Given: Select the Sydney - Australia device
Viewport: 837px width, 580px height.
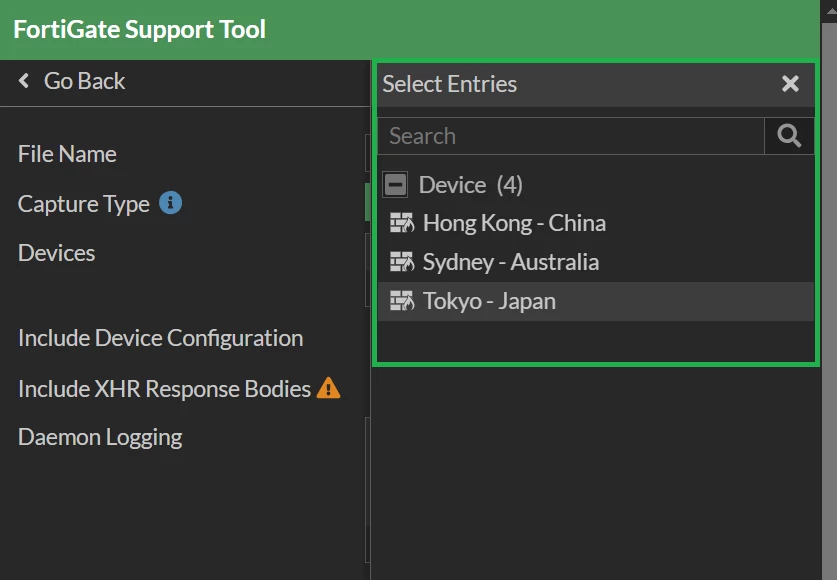Looking at the screenshot, I should (596, 262).
